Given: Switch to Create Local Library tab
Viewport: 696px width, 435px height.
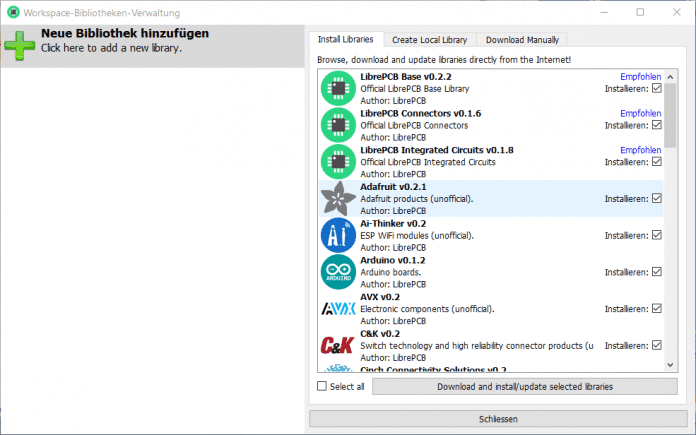Looking at the screenshot, I should (429, 39).
